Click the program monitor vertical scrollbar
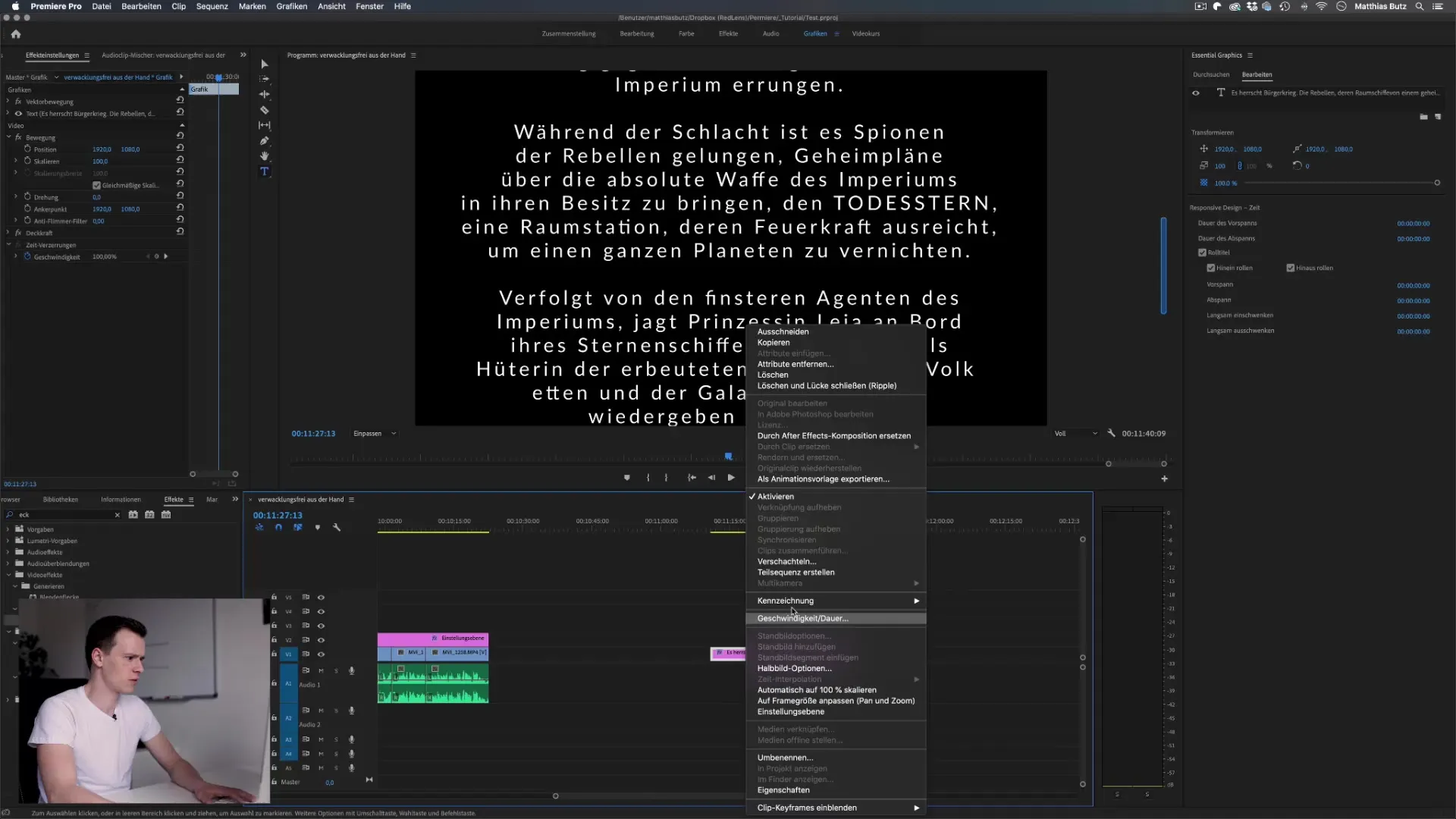The width and height of the screenshot is (1456, 819). (1163, 265)
